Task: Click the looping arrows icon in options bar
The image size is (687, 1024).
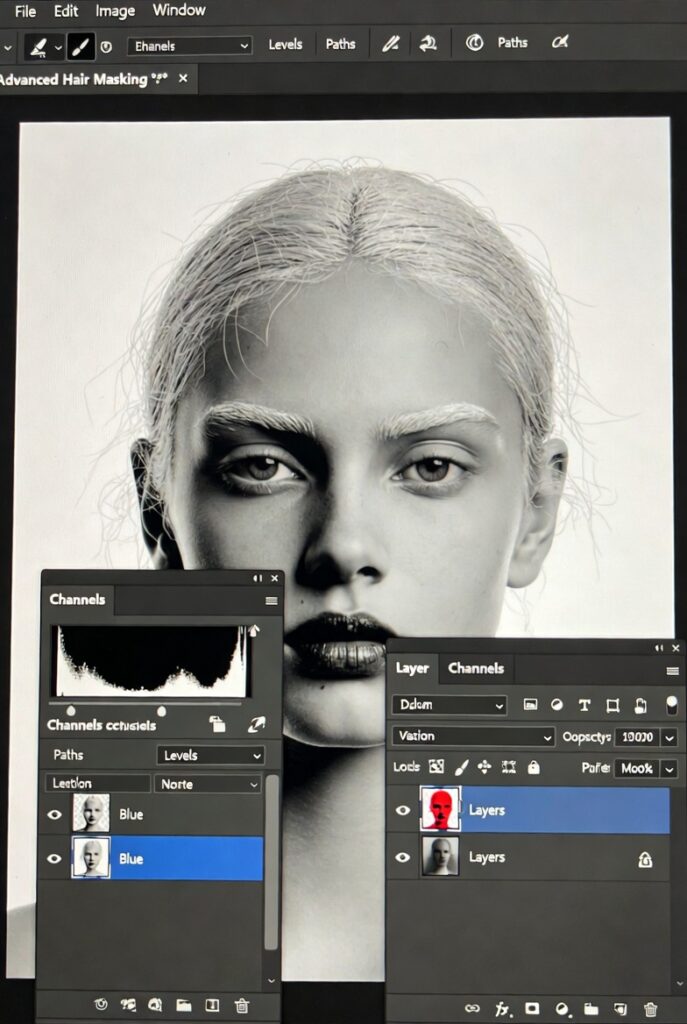Action: coord(428,44)
